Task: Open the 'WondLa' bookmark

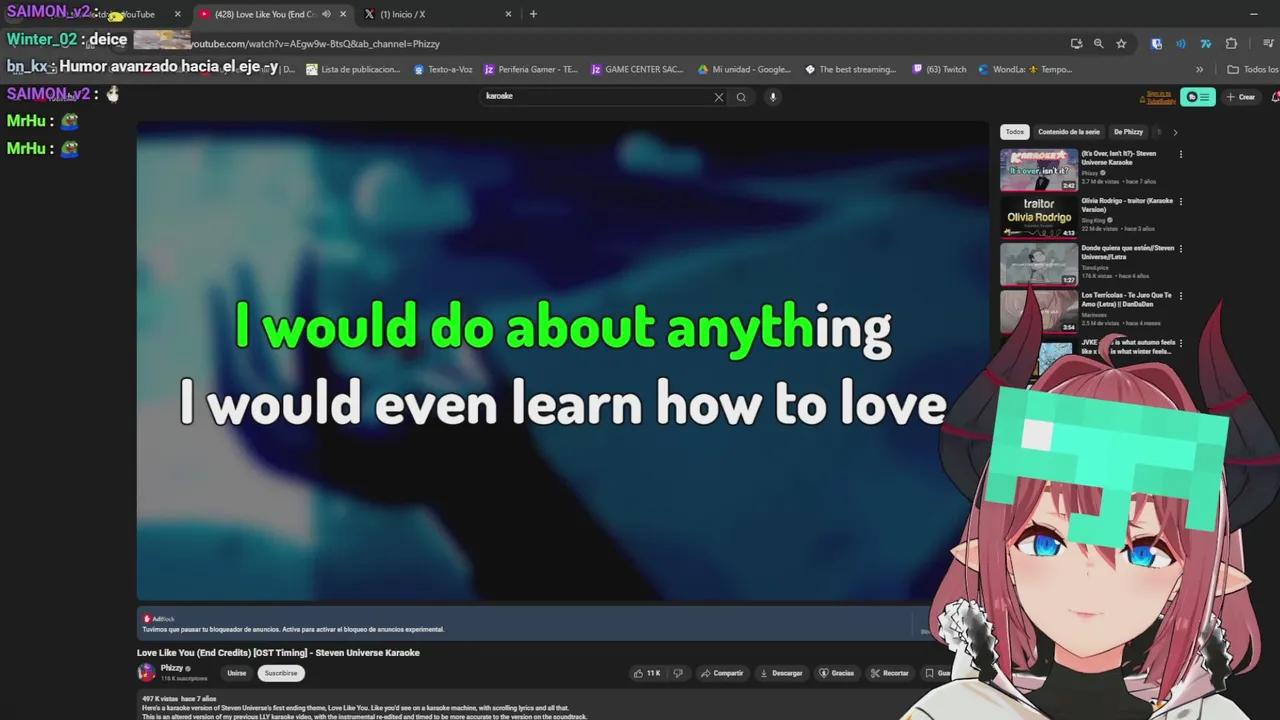Action: 1025,70
